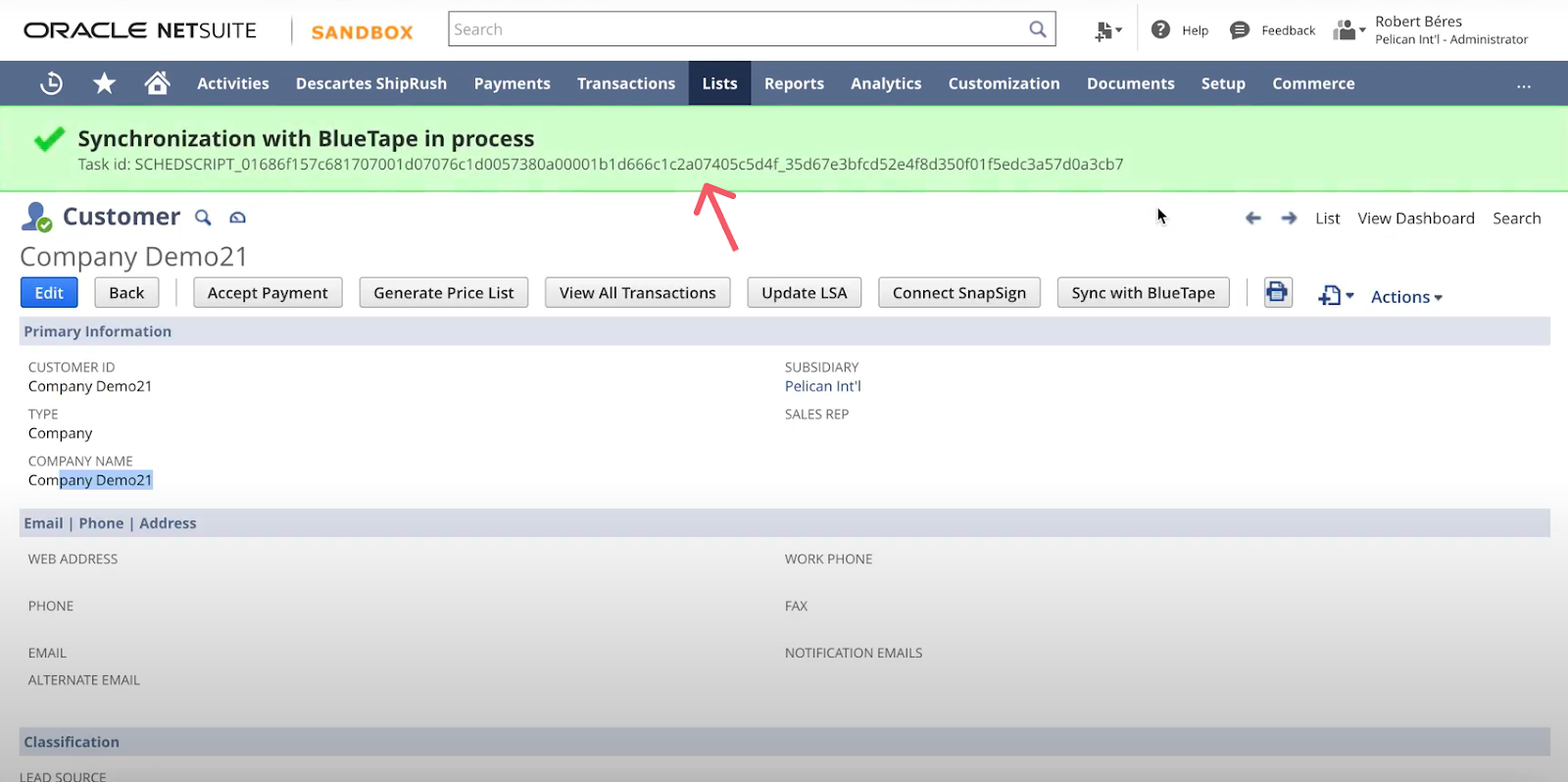
Task: Open the Shortcuts star icon
Action: (104, 83)
